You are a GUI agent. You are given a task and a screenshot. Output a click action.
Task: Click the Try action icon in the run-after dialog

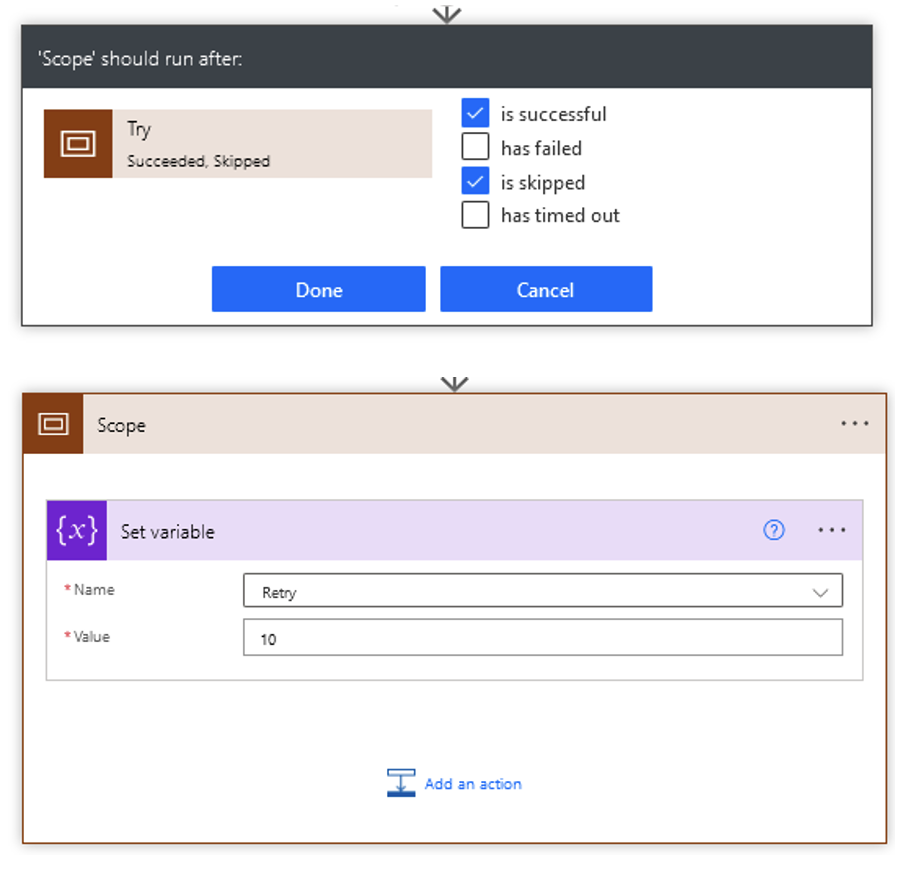(78, 143)
